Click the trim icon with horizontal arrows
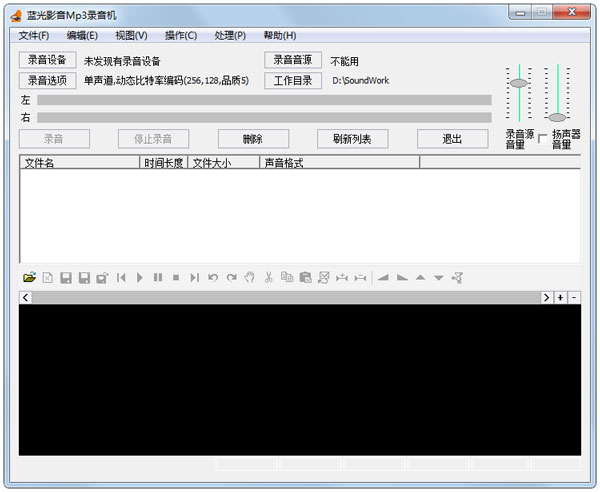Screen dimensions: 600x492 [x=360, y=277]
